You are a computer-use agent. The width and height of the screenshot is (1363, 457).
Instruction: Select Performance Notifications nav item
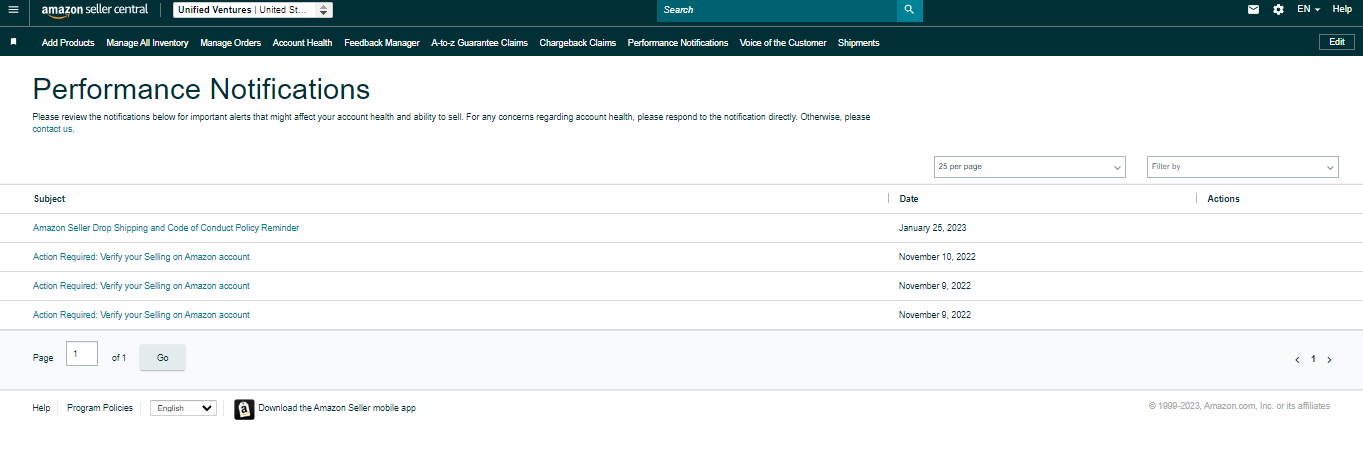click(678, 43)
